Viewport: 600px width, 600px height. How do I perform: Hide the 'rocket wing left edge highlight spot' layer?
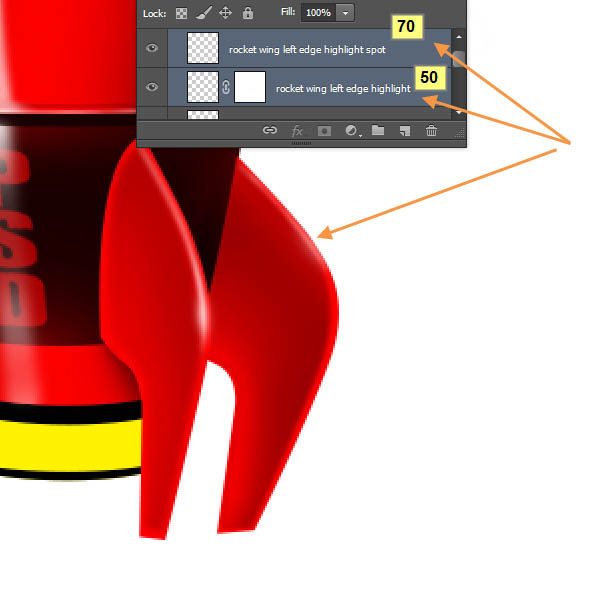click(152, 48)
